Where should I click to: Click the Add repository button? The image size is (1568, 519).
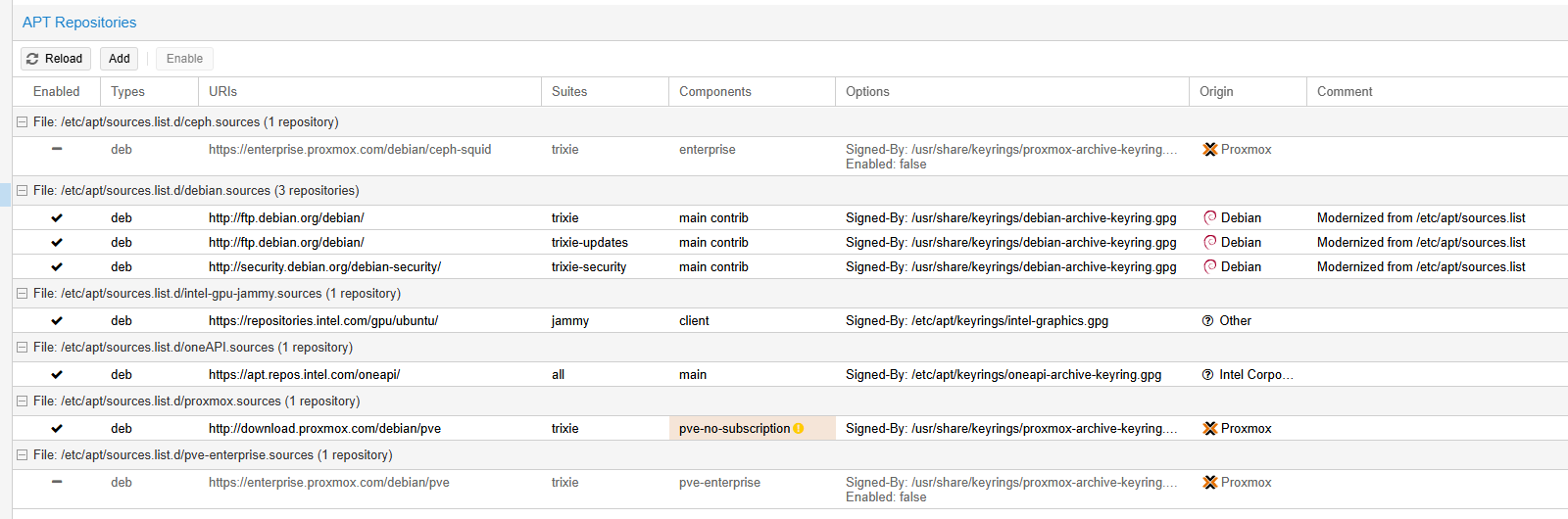pyautogui.click(x=119, y=59)
